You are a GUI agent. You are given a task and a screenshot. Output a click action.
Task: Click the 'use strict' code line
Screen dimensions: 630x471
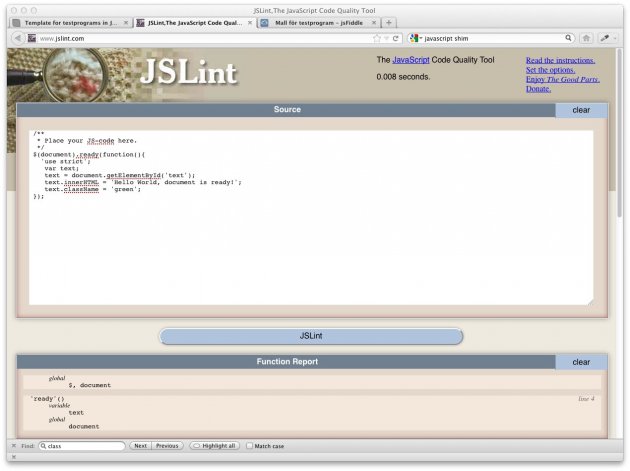65,162
